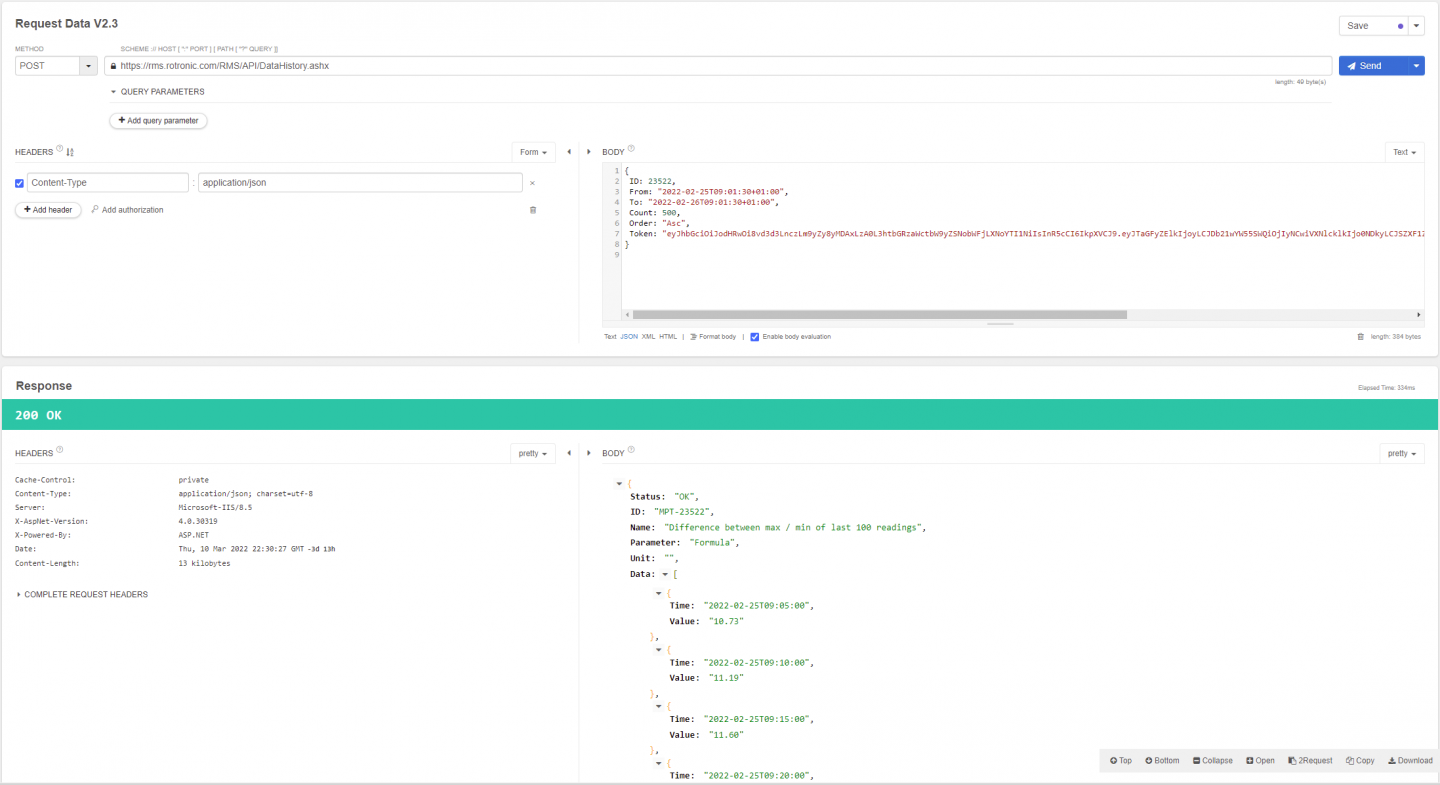The image size is (1440, 785).
Task: Open response headers pretty dropdown
Action: point(533,453)
